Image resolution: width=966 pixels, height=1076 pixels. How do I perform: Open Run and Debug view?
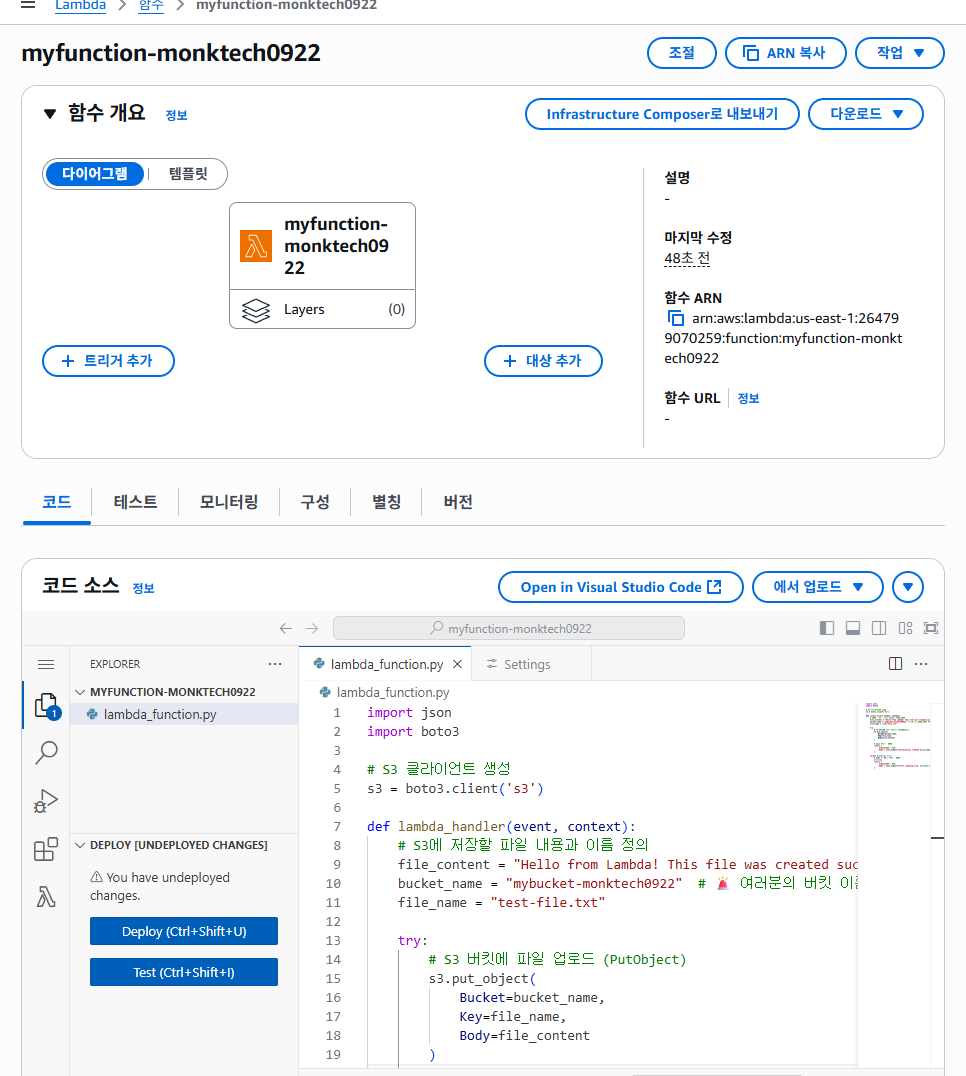tap(46, 801)
